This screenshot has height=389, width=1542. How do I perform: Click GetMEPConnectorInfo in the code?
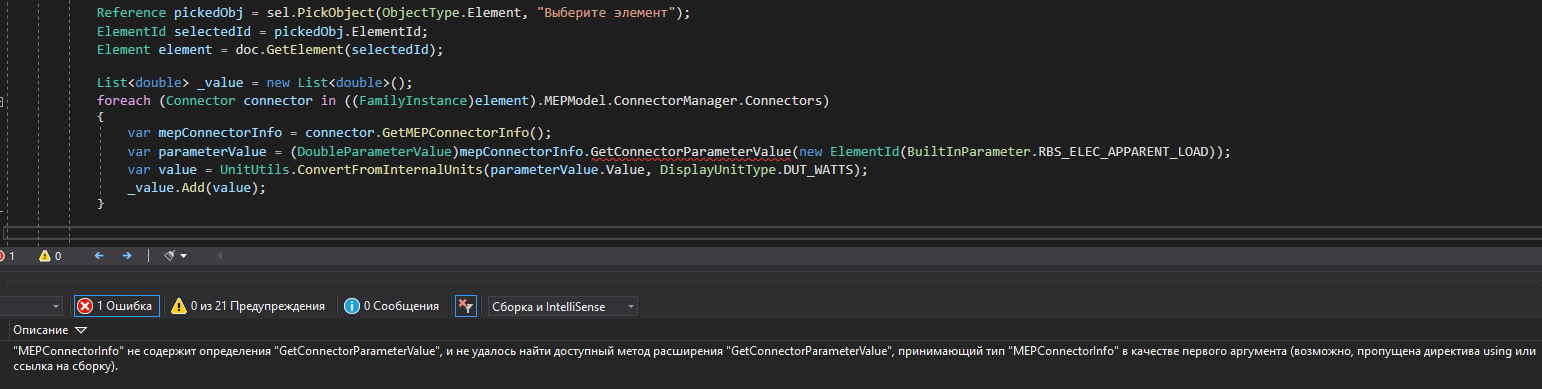coord(455,132)
